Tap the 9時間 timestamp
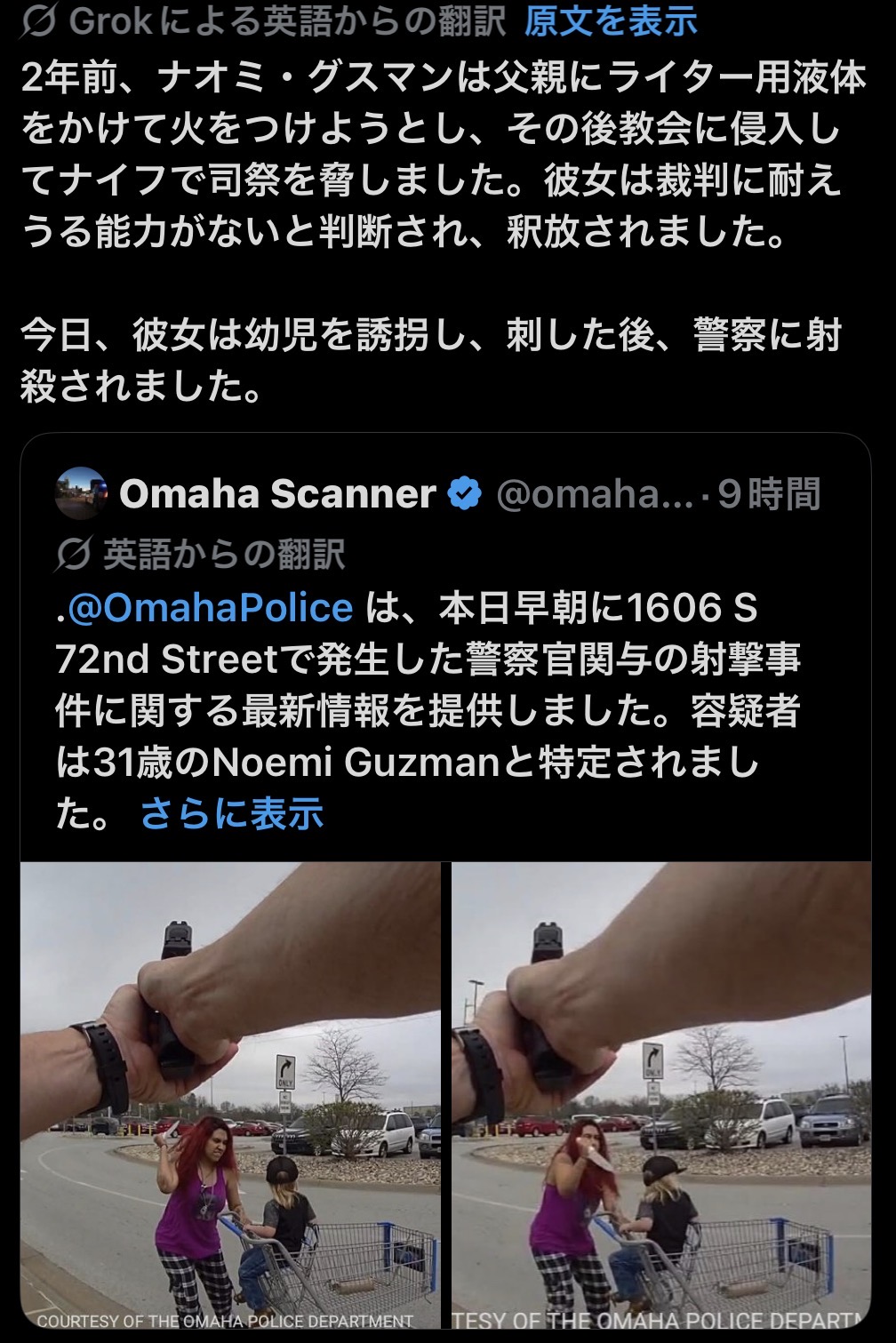Image resolution: width=896 pixels, height=1343 pixels. pos(768,493)
